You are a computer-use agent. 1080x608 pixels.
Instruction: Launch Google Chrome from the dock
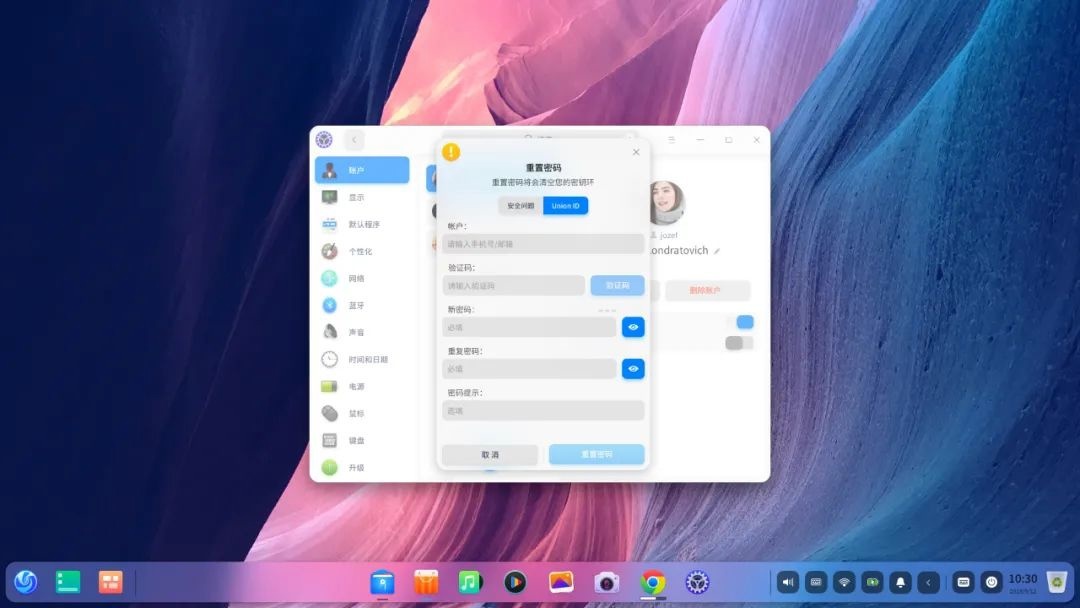651,581
